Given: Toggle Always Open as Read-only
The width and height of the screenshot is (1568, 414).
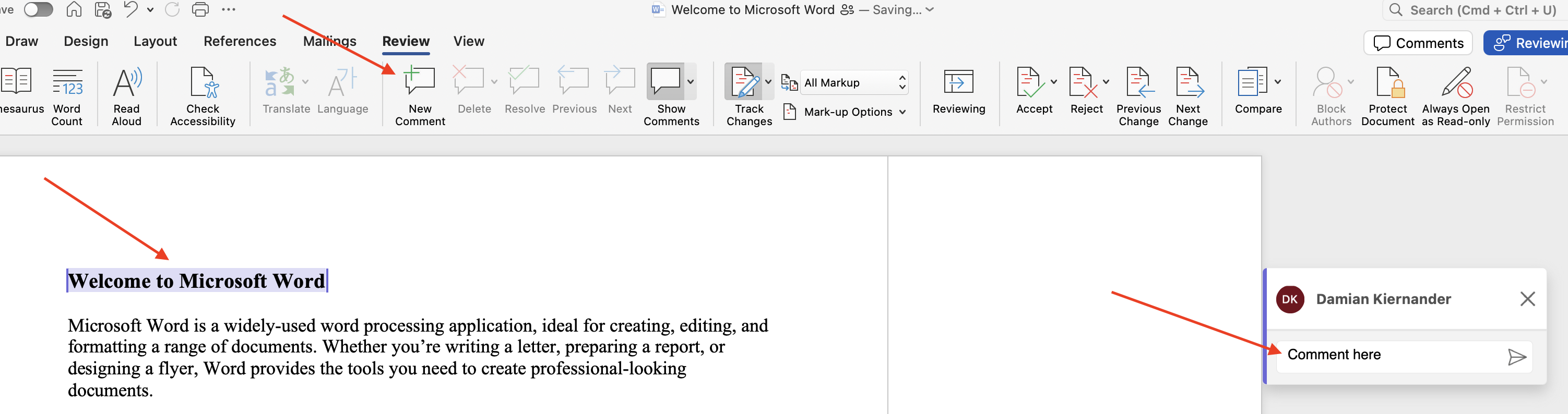Looking at the screenshot, I should [1456, 96].
